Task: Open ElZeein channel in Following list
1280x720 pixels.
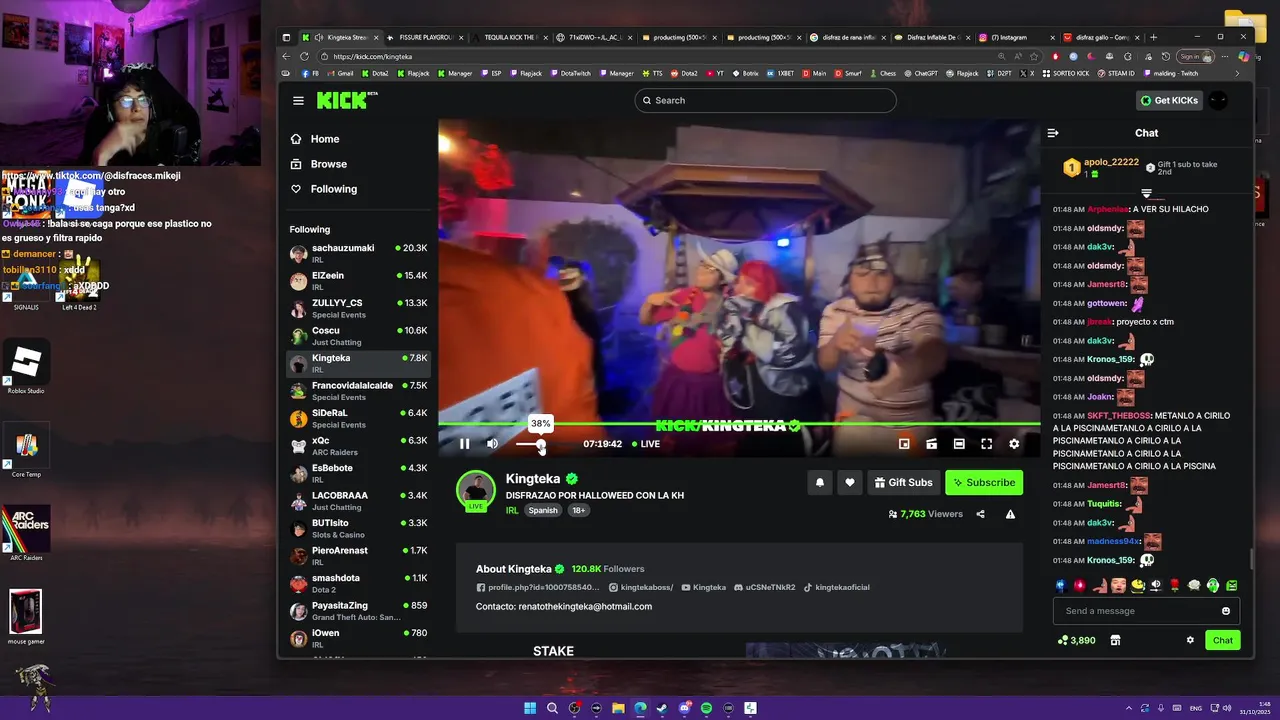Action: click(359, 281)
